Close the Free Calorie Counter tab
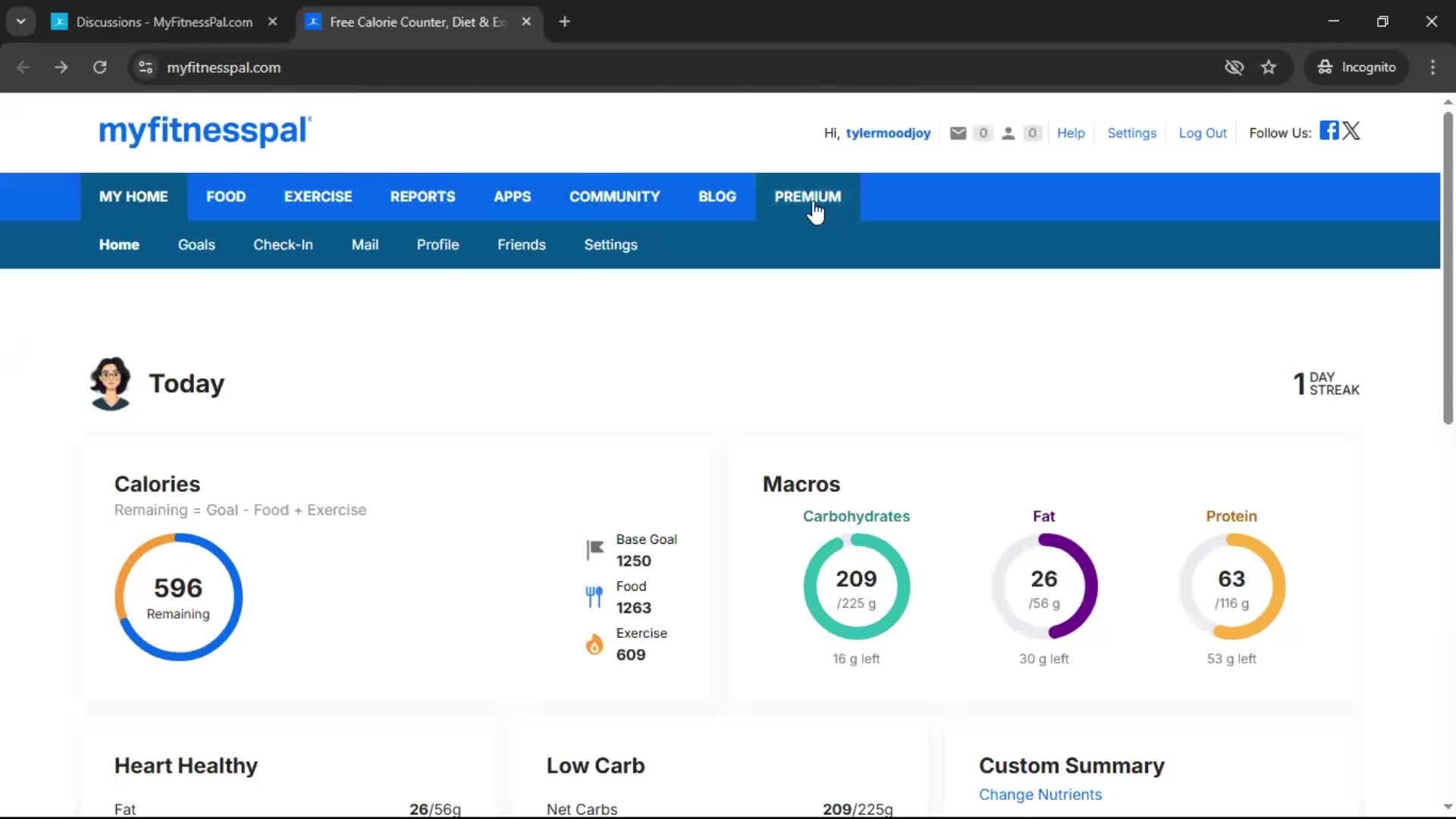1456x819 pixels. (x=526, y=22)
